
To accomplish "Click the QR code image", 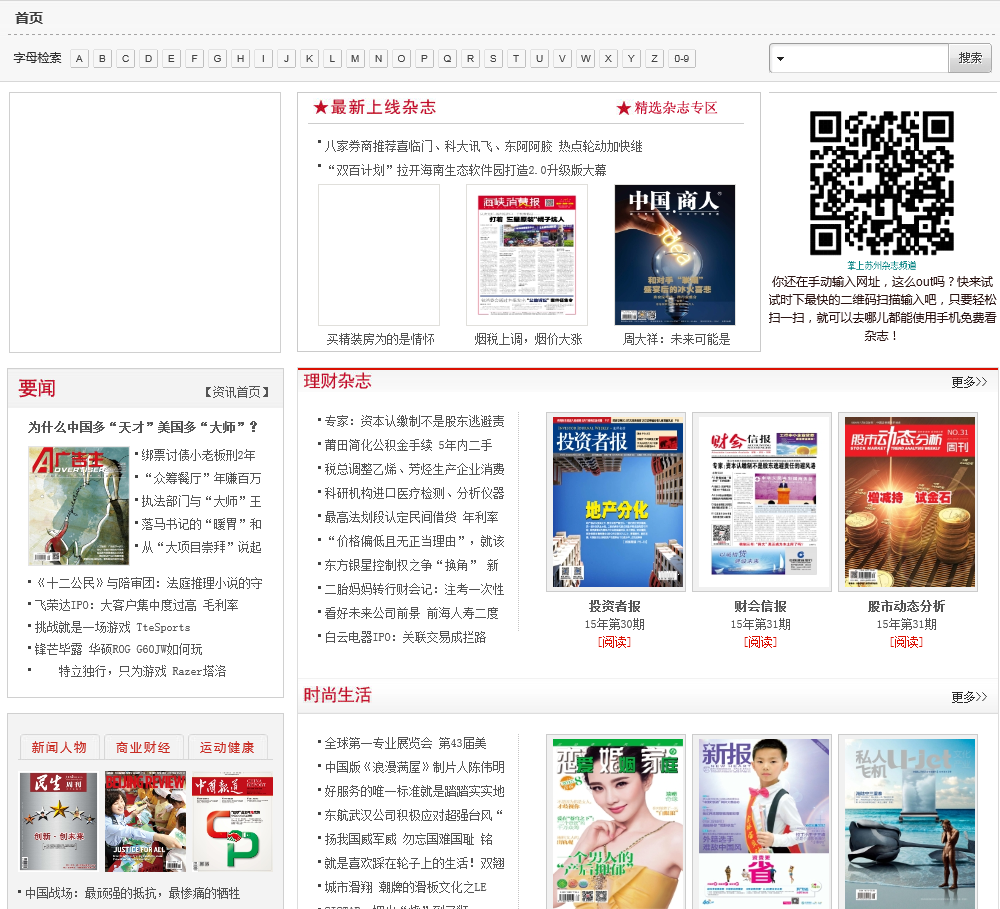I will (x=881, y=183).
